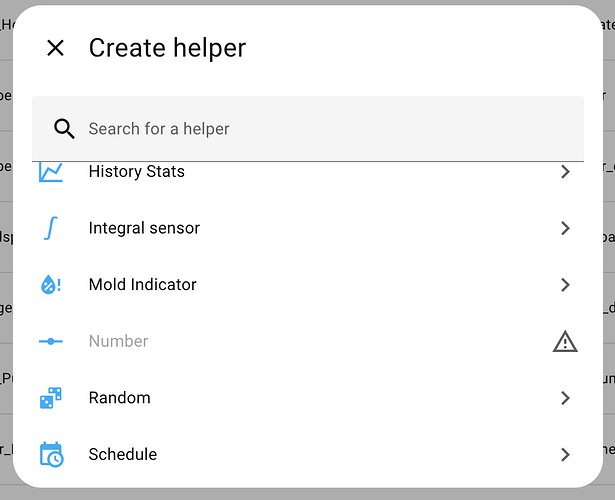Screen dimensions: 615x500
Task: Choose the Random helper label
Action: [119, 398]
